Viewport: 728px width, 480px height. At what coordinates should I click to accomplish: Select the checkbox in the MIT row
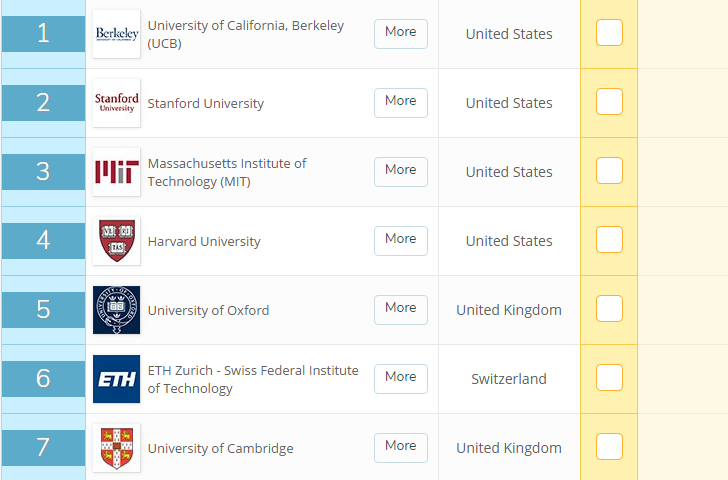click(x=609, y=171)
